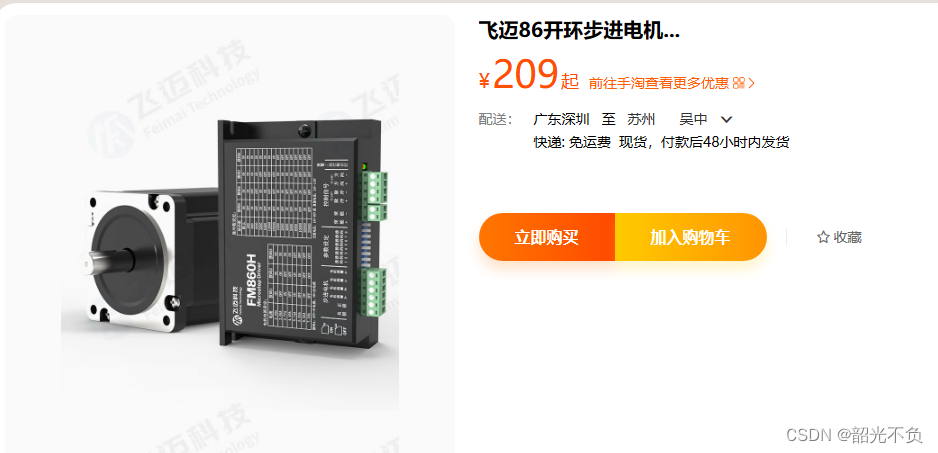Screen dimensions: 938x453
Task: Click the QR code icon after 更多优惠
Action: [x=738, y=83]
